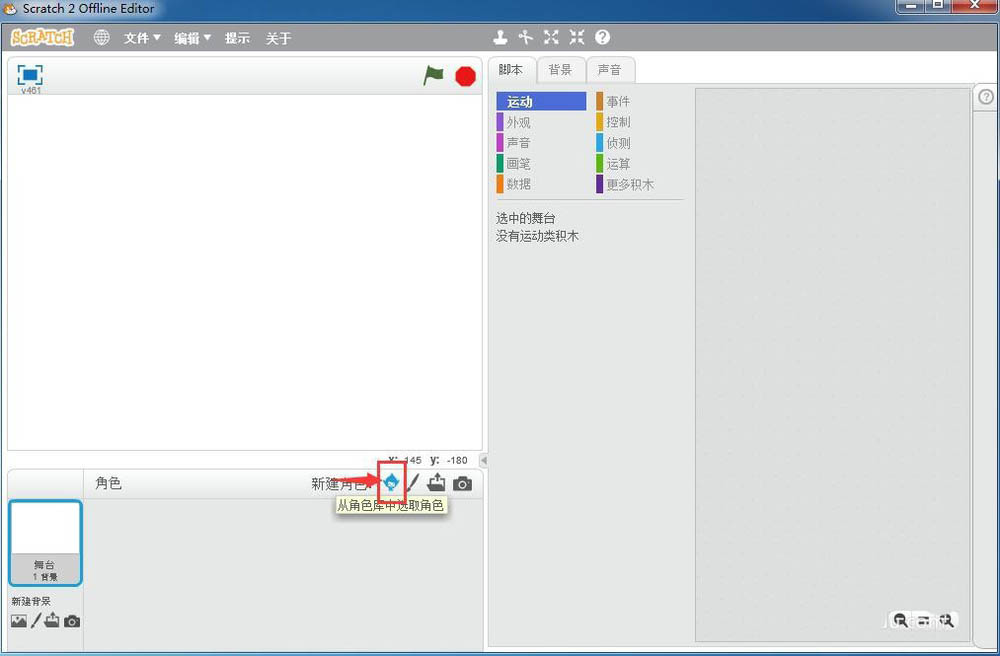The height and width of the screenshot is (656, 1000).
Task: Paint a new sprite with the brush icon
Action: pyautogui.click(x=413, y=483)
